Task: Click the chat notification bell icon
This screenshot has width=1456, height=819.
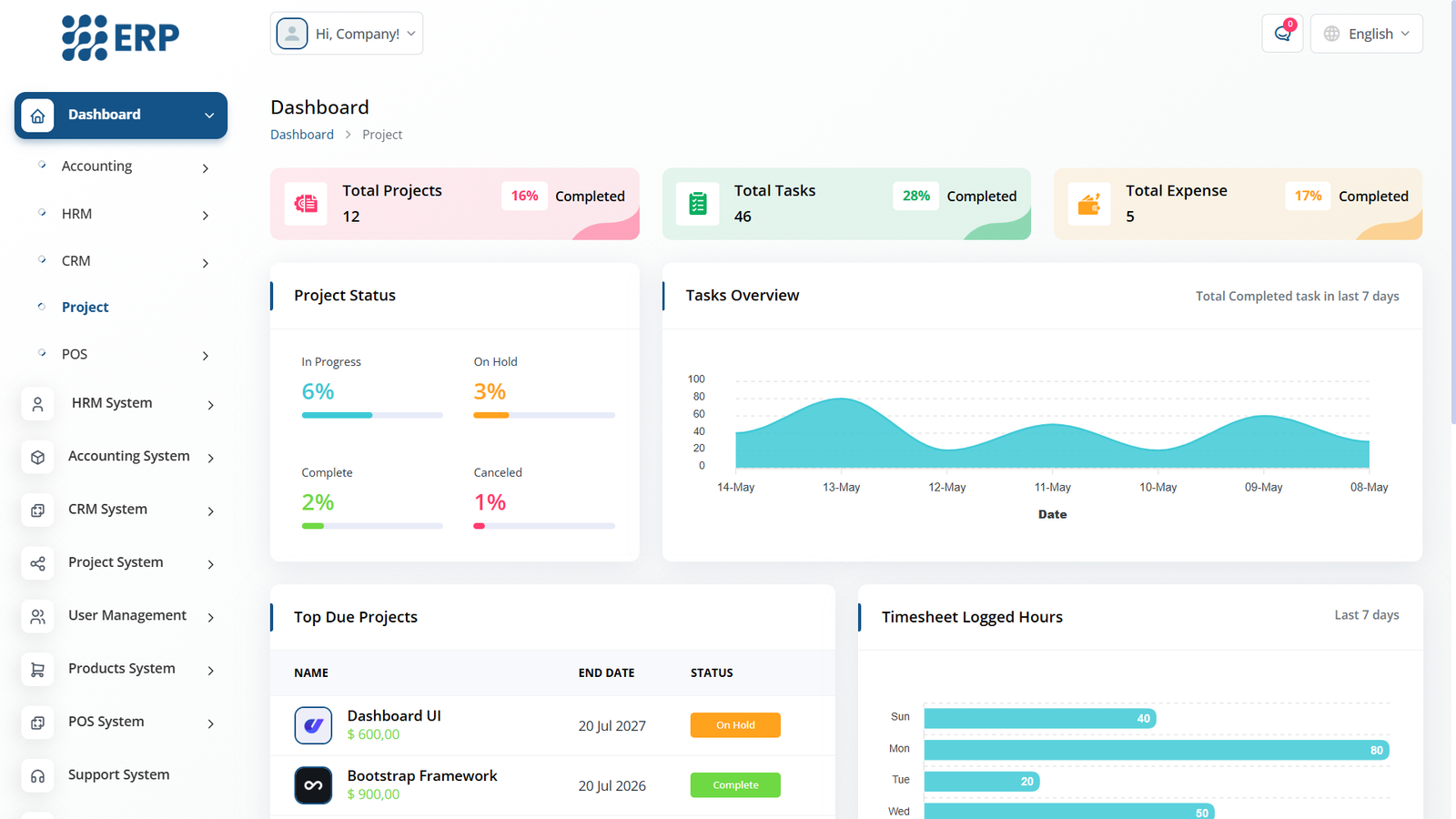Action: 1282,34
